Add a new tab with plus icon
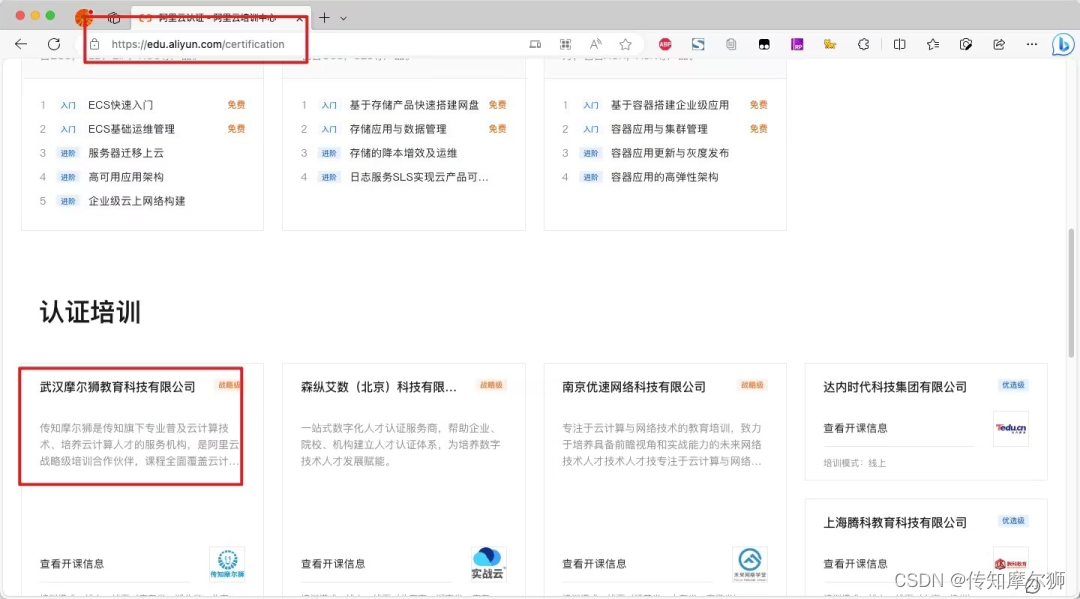1080x599 pixels. 324,18
